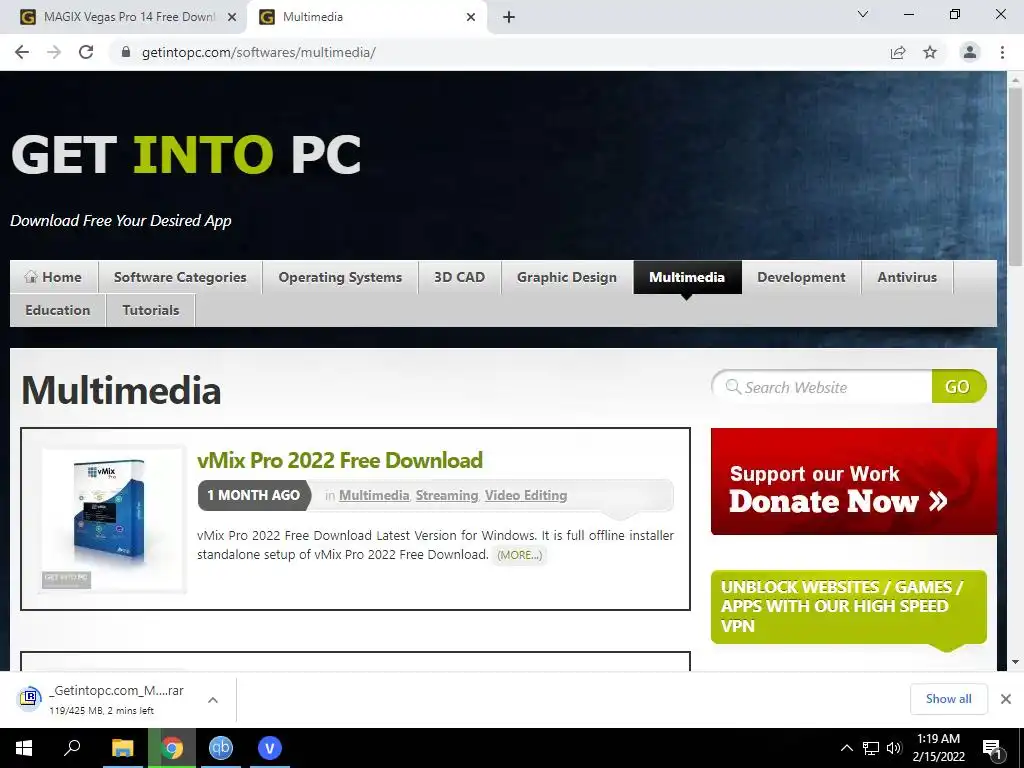Select the Multimedia nav item
Screen dimensions: 1024x768
(x=687, y=277)
